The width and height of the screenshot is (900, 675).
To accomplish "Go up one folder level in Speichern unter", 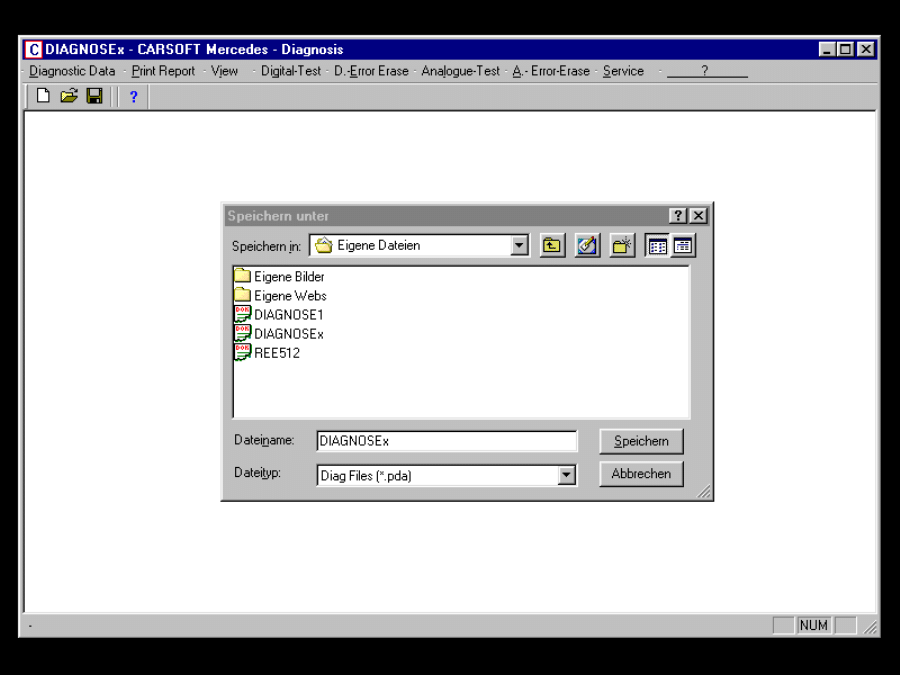I will [551, 245].
